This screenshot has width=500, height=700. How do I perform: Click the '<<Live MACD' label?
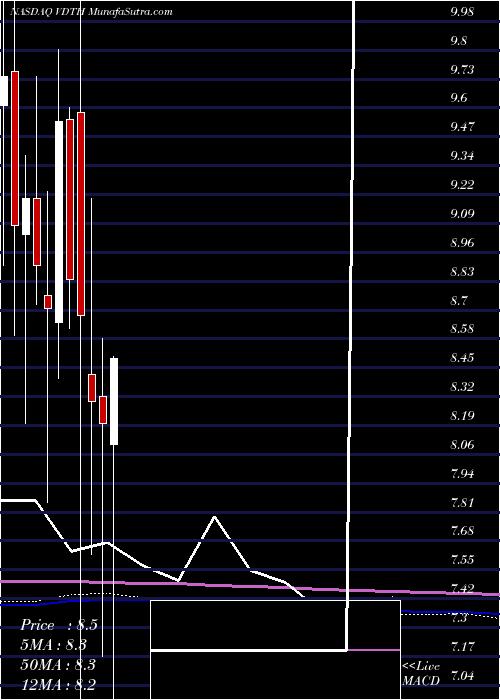[x=422, y=674]
